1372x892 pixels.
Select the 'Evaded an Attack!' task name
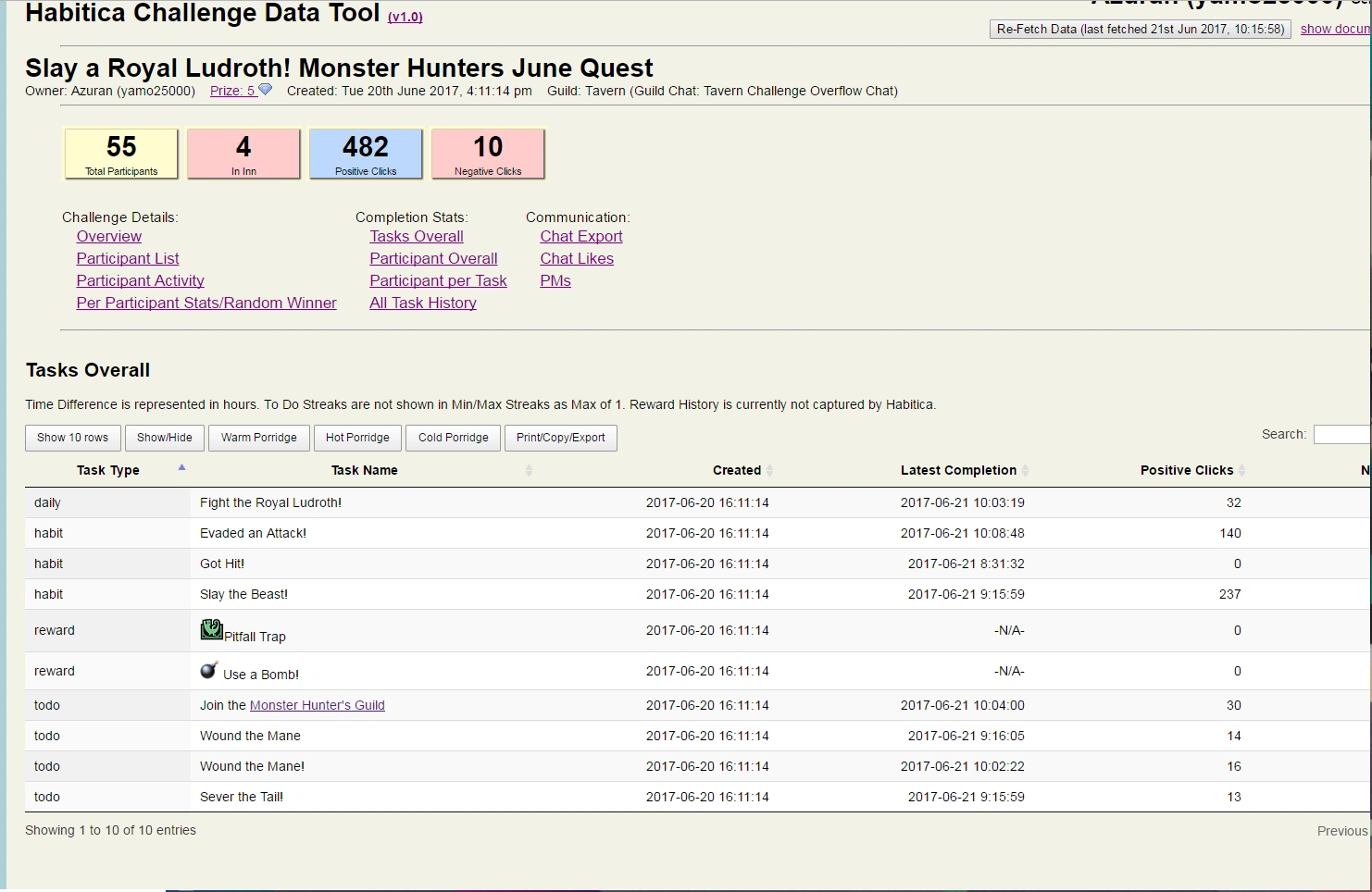pos(253,533)
